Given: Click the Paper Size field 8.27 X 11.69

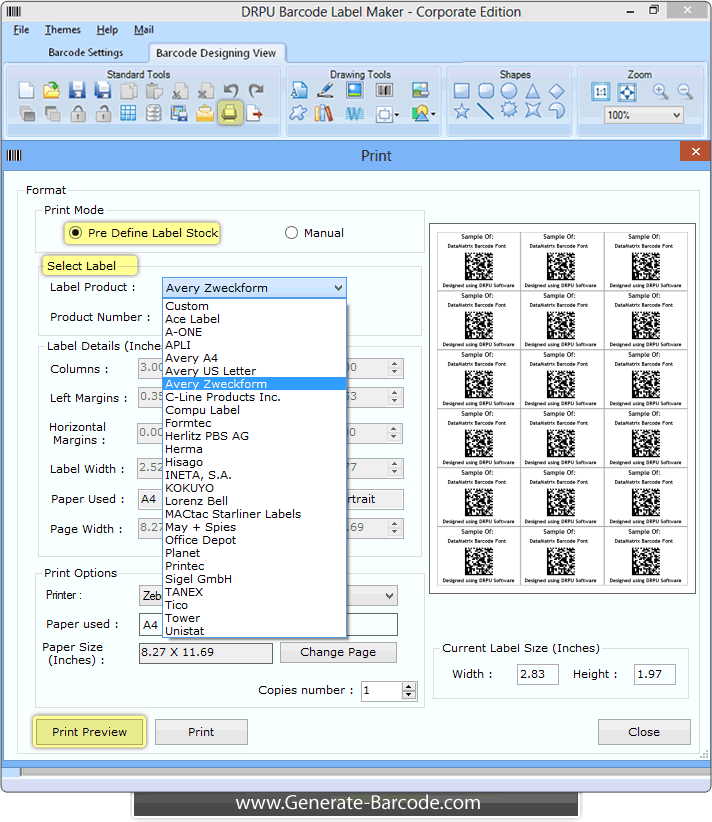Looking at the screenshot, I should (x=206, y=653).
